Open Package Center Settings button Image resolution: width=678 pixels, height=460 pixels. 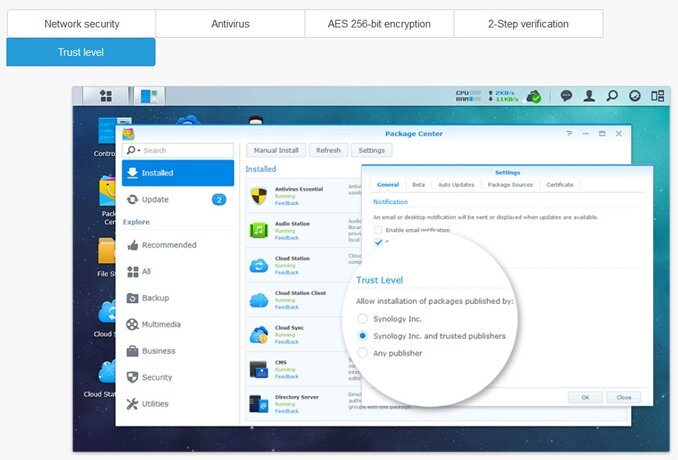pyautogui.click(x=371, y=150)
